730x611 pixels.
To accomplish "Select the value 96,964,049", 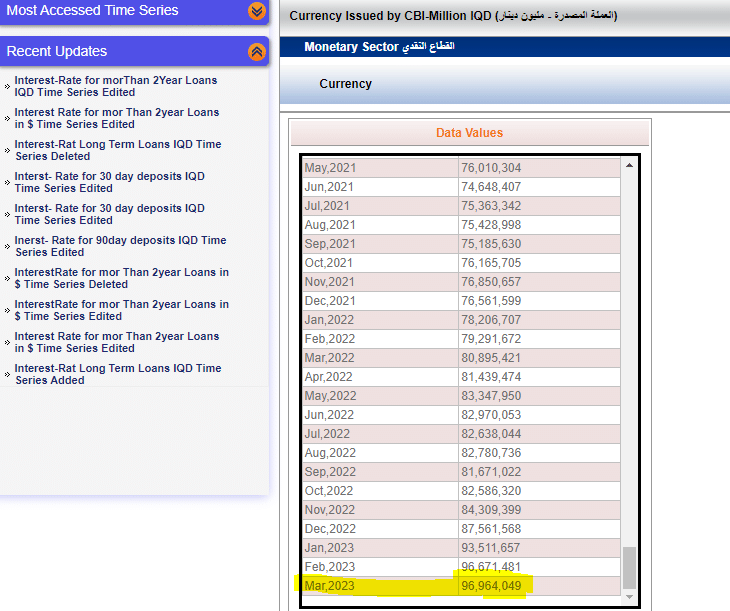I will tap(491, 585).
